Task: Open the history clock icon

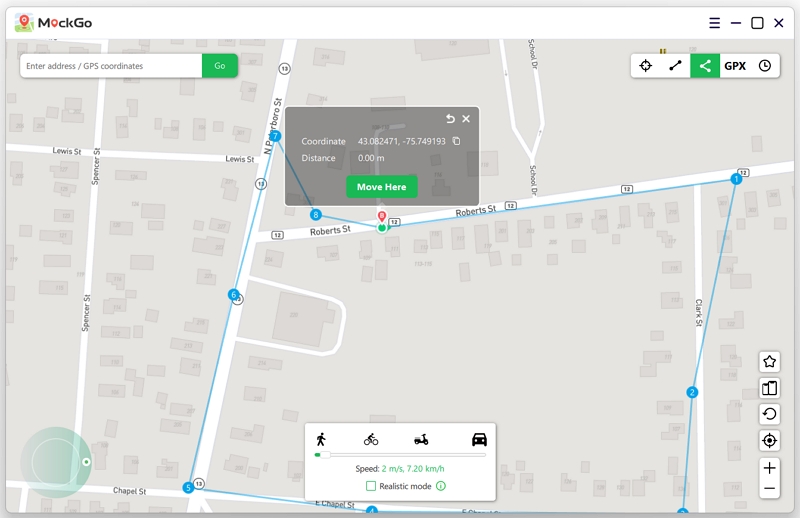Action: click(x=765, y=66)
